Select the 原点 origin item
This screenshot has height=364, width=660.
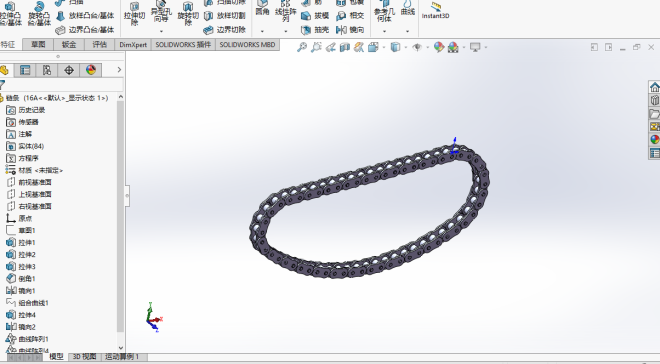(x=19, y=218)
